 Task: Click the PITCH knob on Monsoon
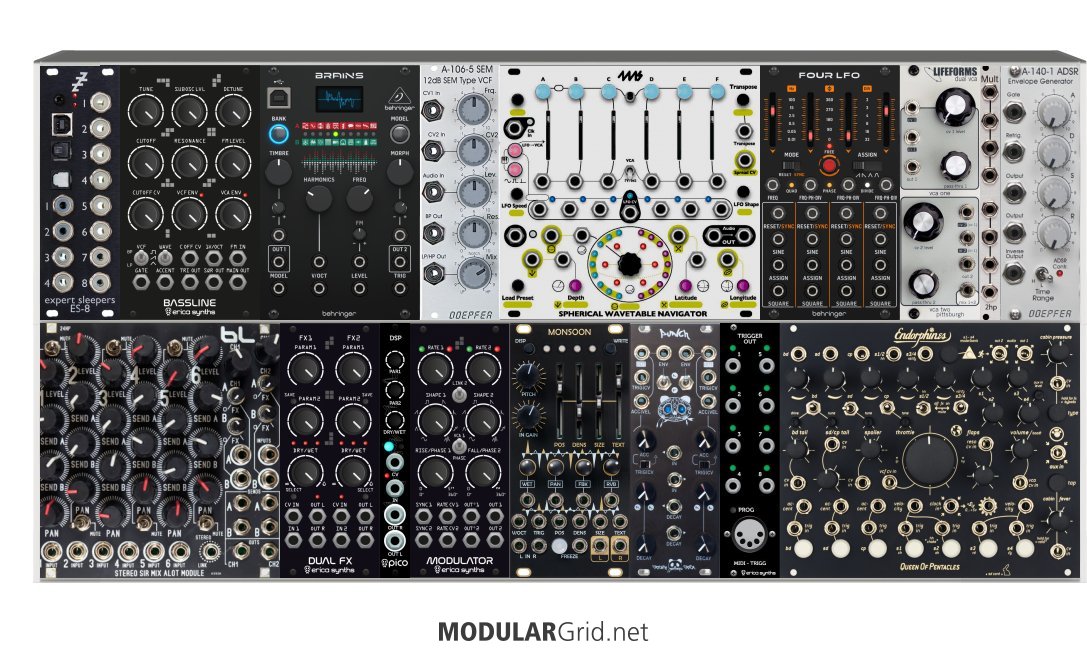(528, 376)
